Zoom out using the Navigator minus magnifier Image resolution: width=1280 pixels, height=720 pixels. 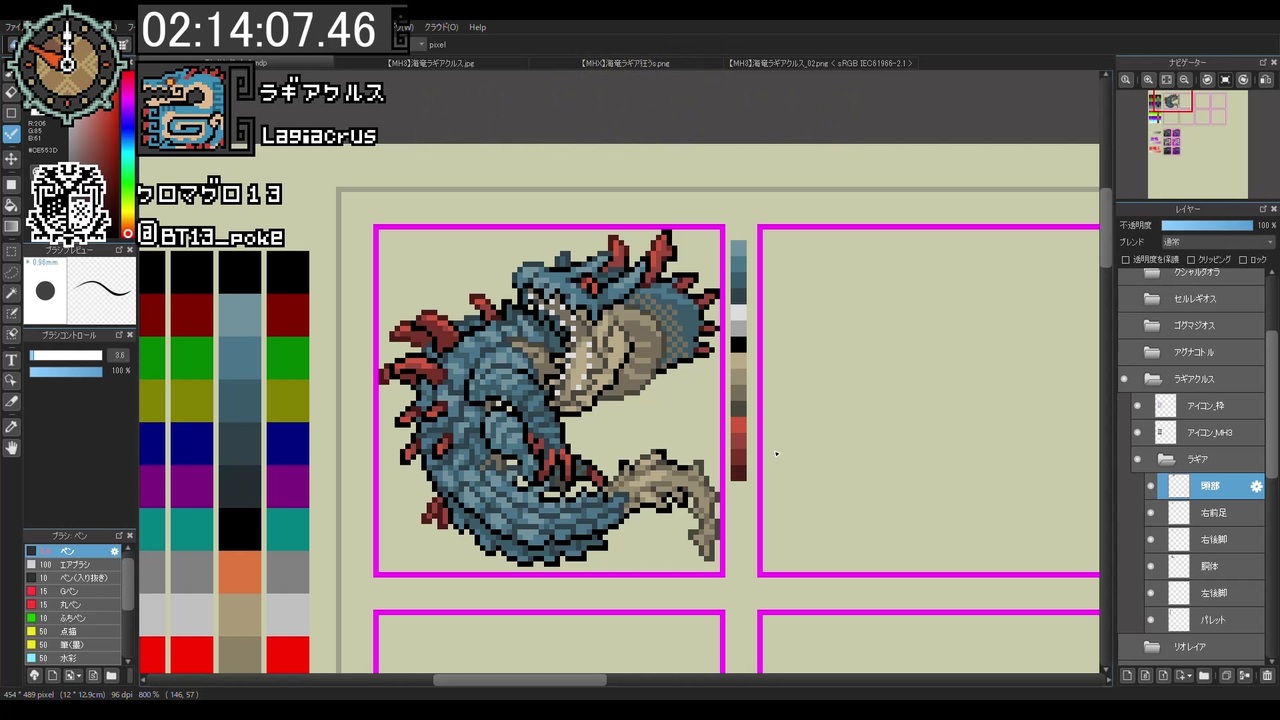[1184, 80]
